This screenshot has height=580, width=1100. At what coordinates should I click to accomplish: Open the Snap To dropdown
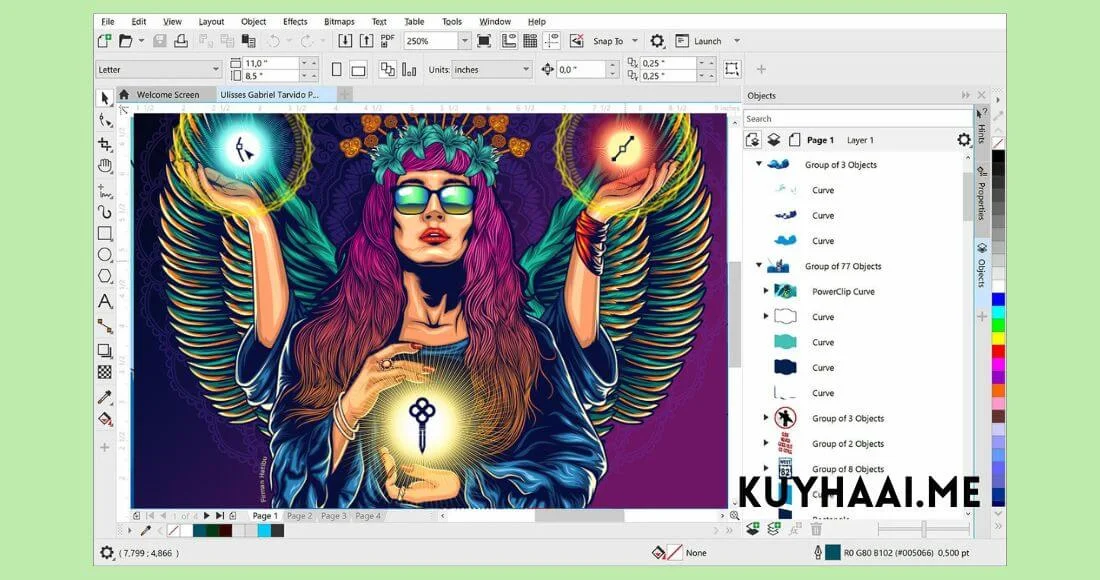635,41
